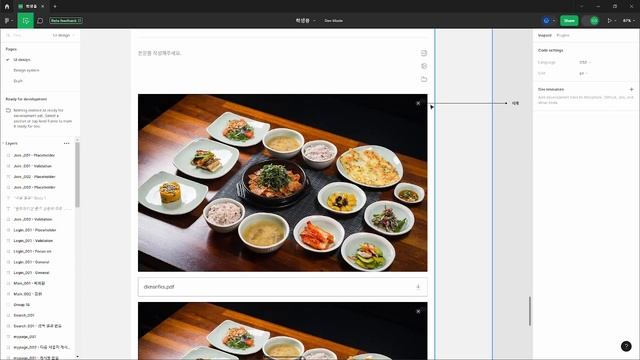Screen dimensions: 640x360
Task: Select the comment tool
Action: [x=40, y=20]
